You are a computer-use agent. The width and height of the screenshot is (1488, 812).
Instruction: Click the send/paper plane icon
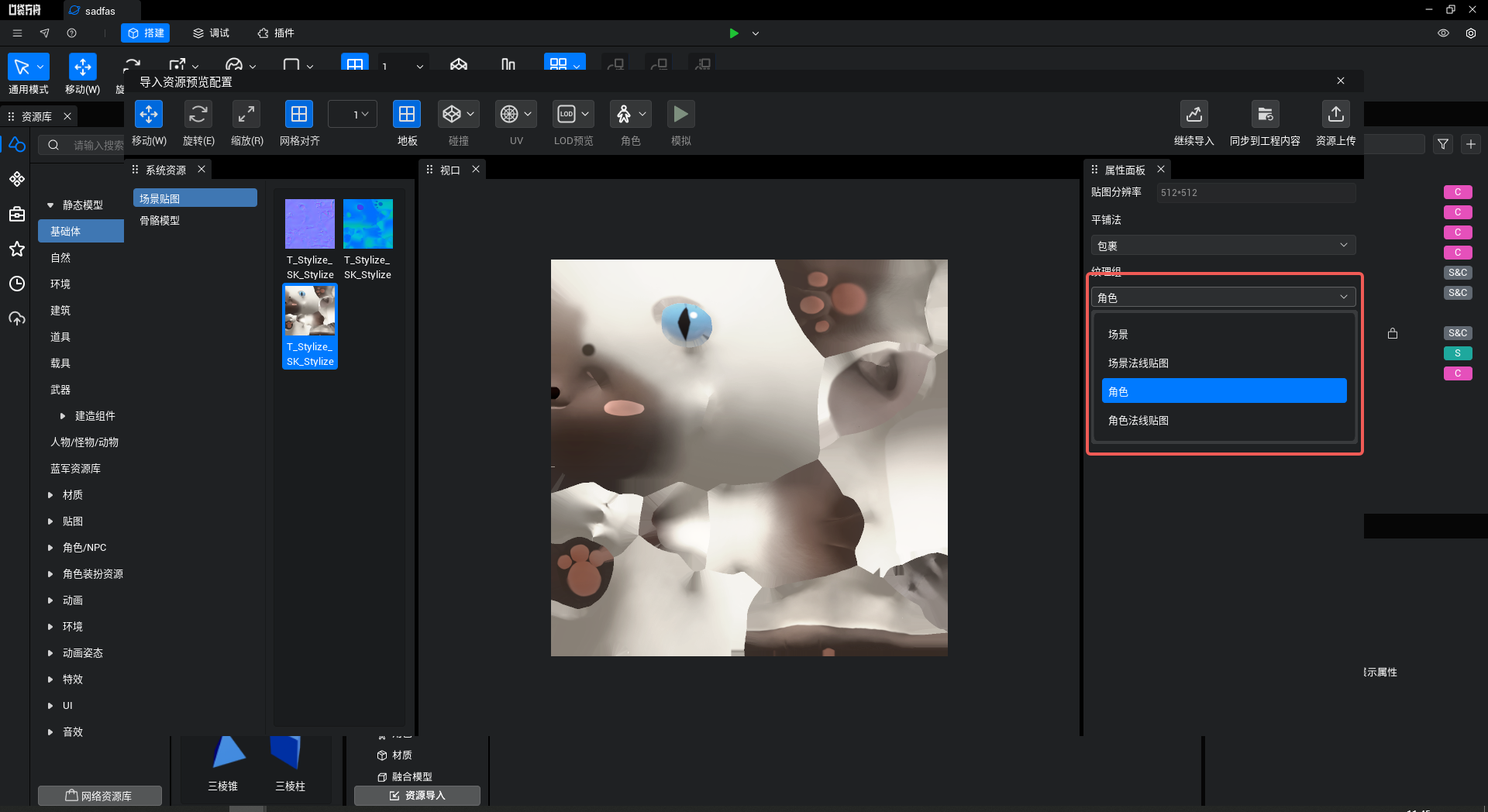(x=44, y=33)
